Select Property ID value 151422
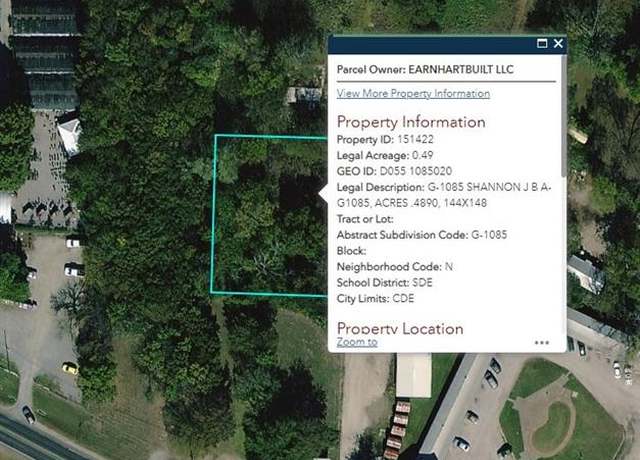 (x=415, y=140)
